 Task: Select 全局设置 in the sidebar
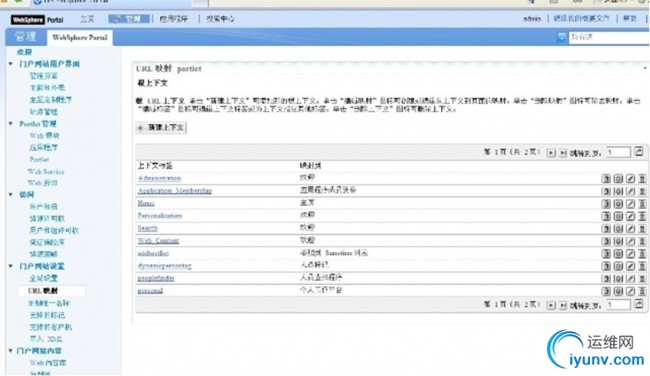(x=44, y=278)
